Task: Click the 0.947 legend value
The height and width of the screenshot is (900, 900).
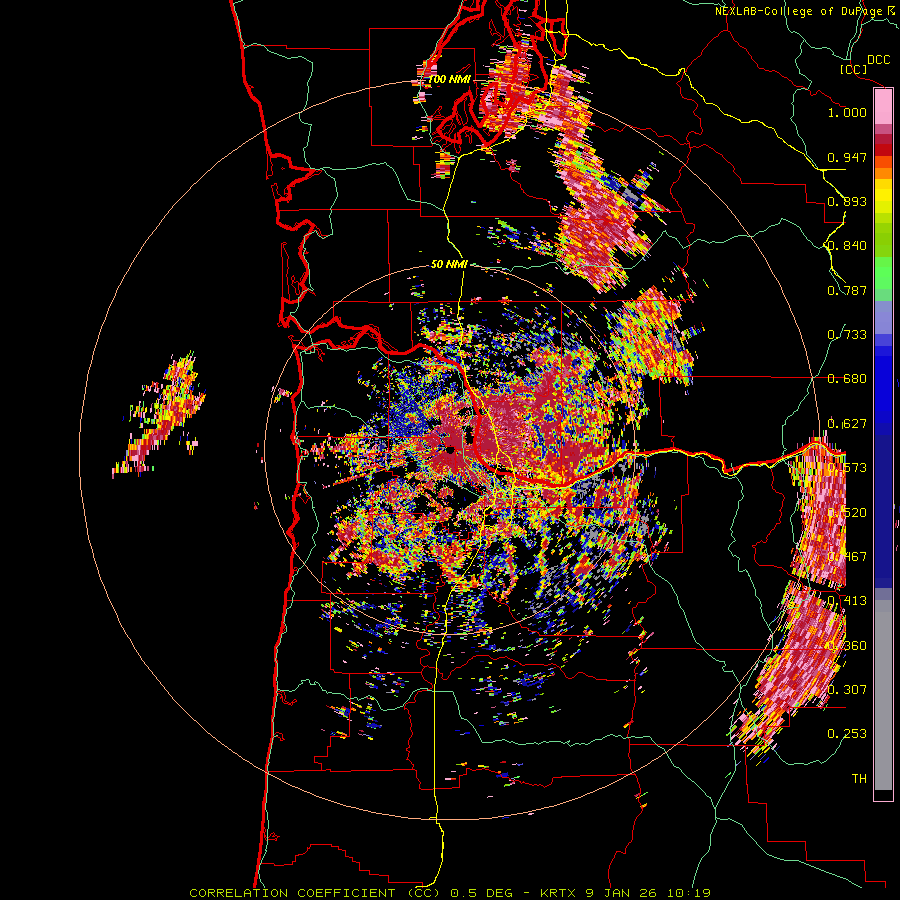Action: pos(847,157)
